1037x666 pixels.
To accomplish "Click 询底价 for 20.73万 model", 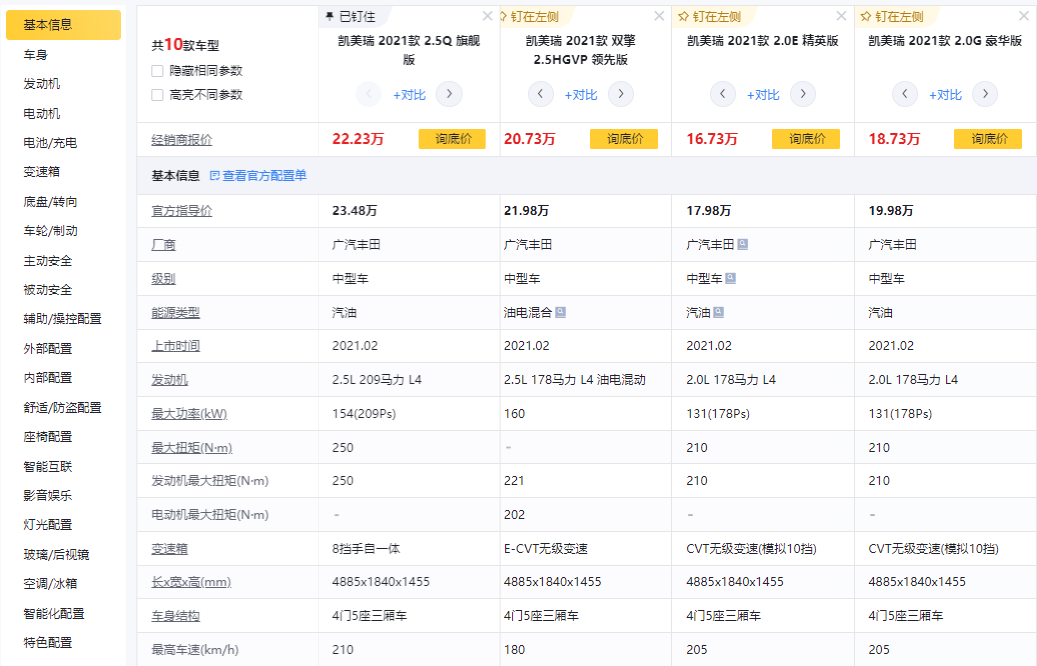I will tap(624, 139).
